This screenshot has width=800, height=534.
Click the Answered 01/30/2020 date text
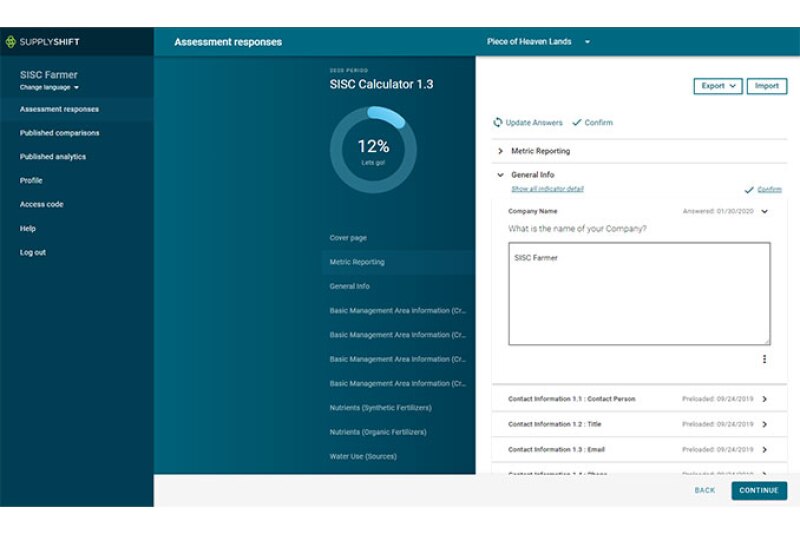click(x=718, y=211)
